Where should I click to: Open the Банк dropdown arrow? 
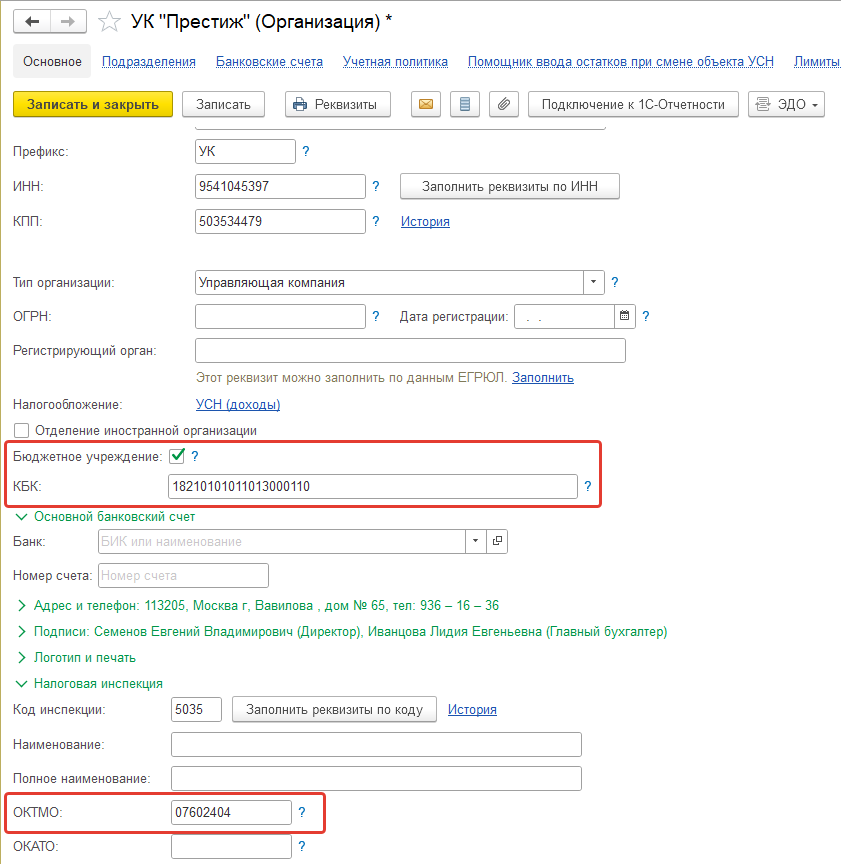tap(476, 541)
